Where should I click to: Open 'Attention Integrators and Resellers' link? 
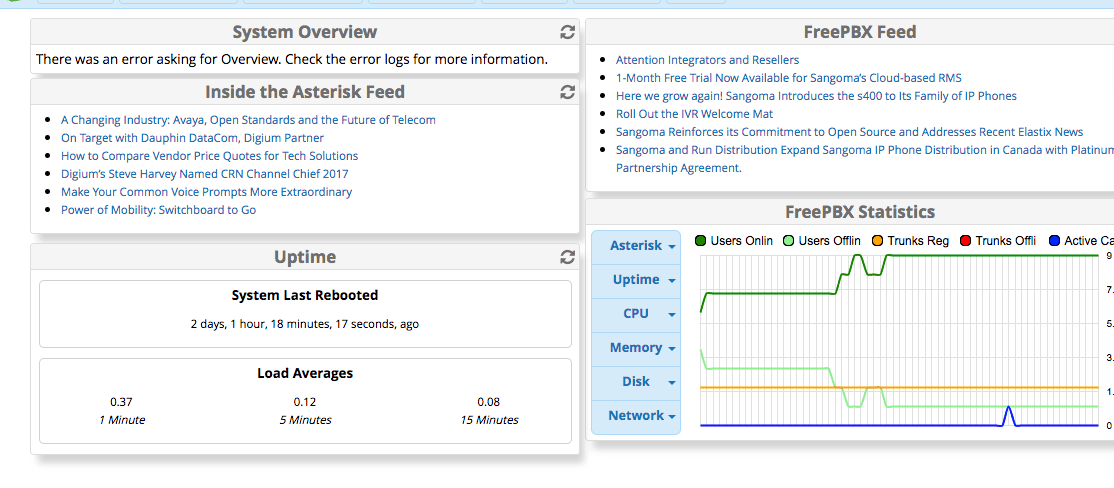pos(707,60)
